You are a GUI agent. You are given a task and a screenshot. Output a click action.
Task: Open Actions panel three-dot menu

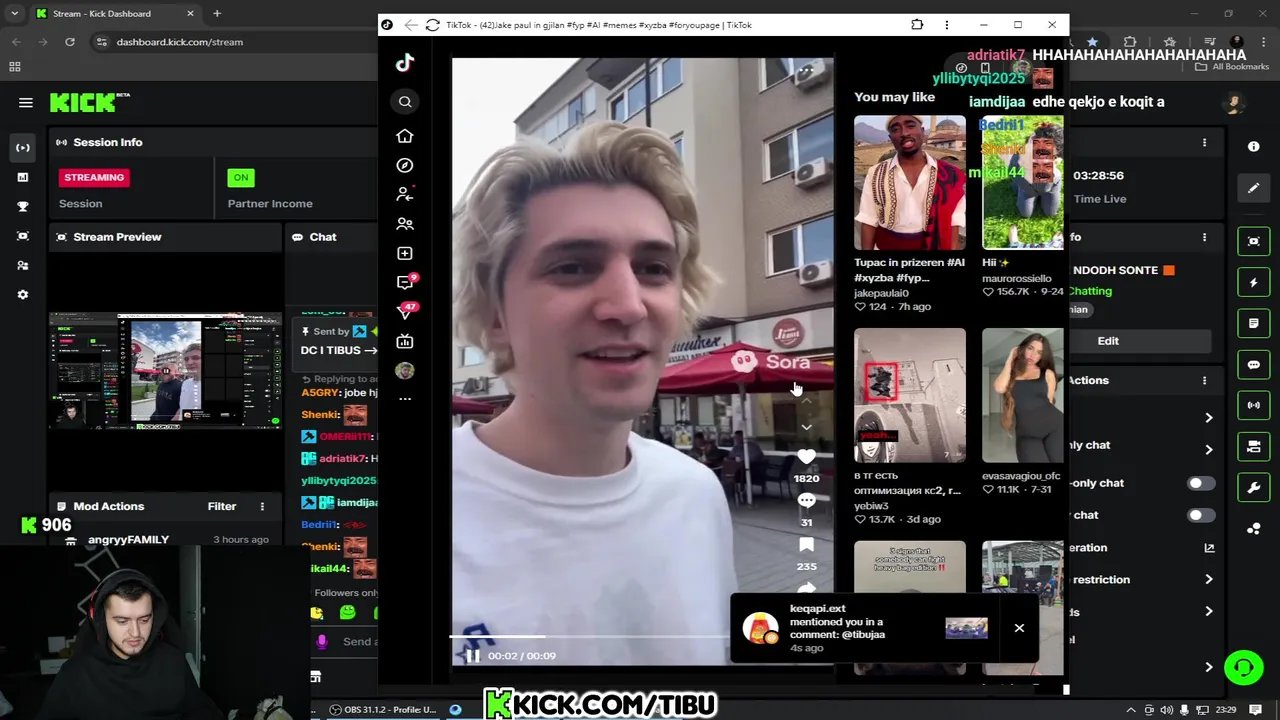(x=1204, y=381)
